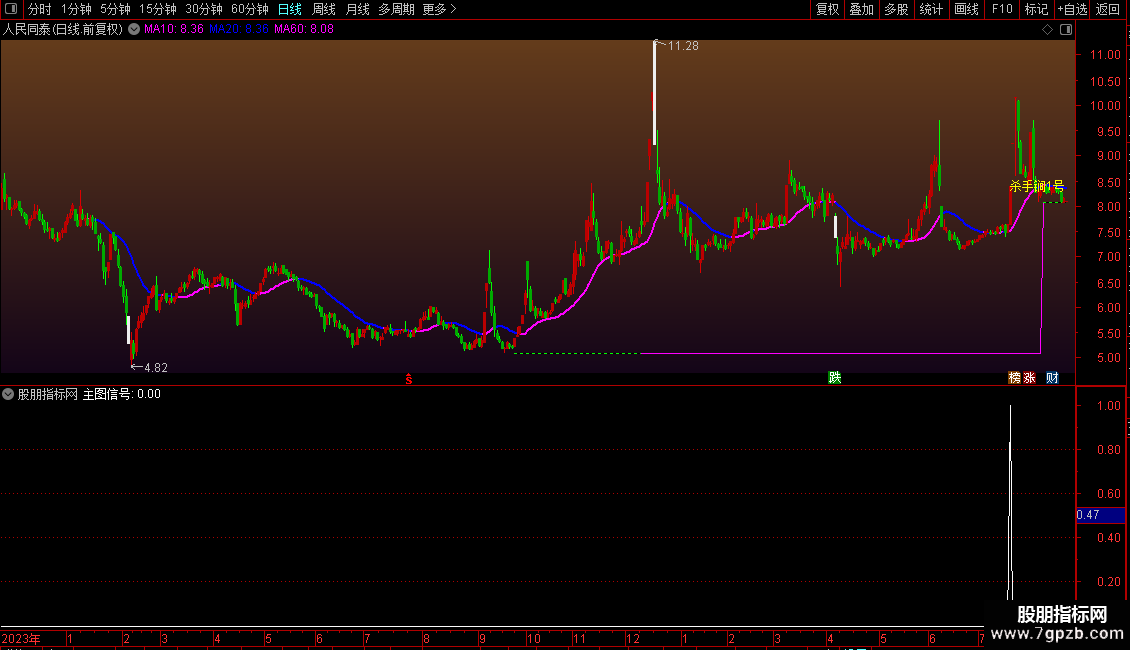Open the 更多 periods expander
The image size is (1130, 650).
point(439,10)
